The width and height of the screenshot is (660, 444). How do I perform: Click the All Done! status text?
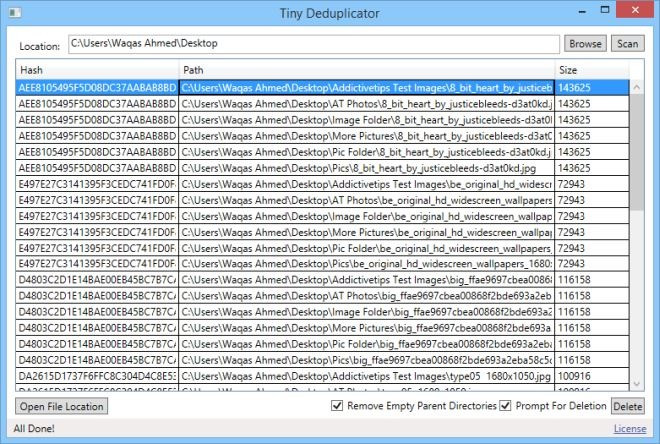(x=34, y=428)
